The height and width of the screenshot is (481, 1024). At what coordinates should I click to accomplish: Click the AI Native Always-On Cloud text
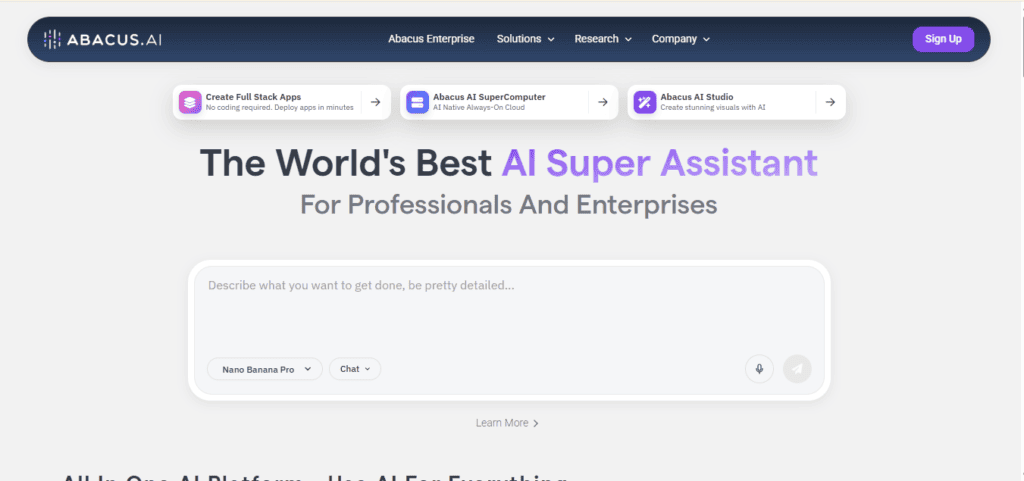pyautogui.click(x=479, y=107)
